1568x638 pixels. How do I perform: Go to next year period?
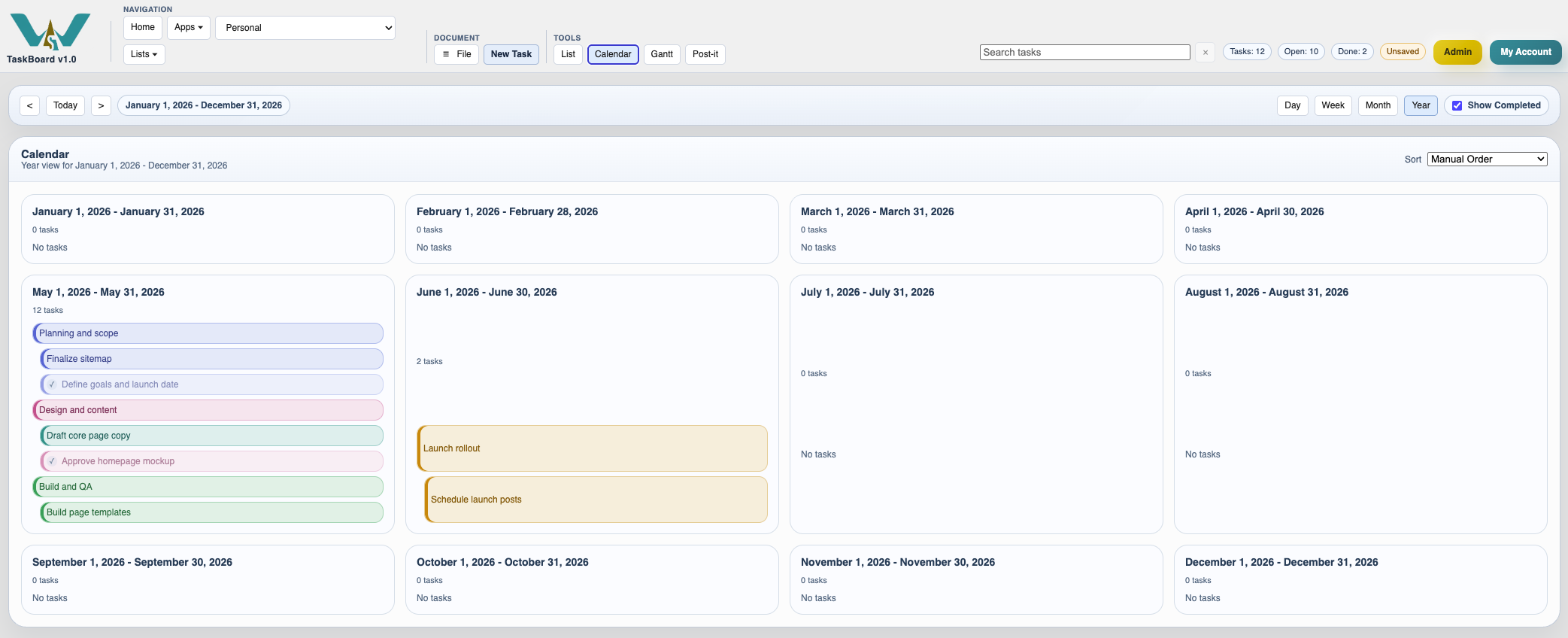[101, 105]
